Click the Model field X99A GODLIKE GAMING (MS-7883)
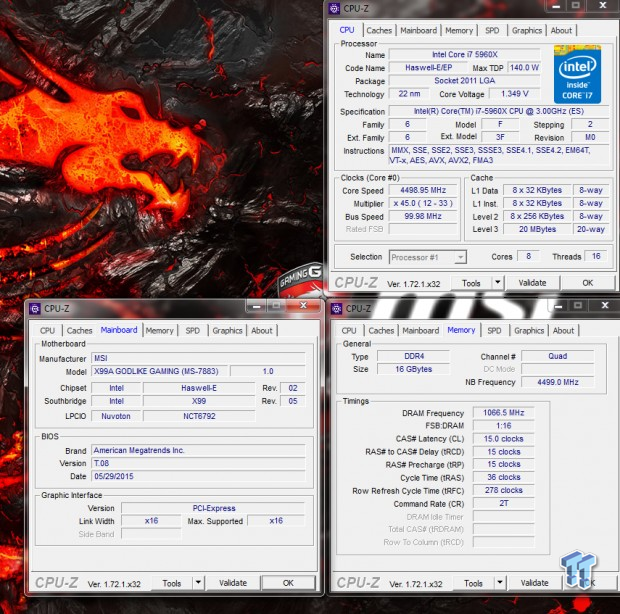This screenshot has width=620, height=614. pos(160,371)
